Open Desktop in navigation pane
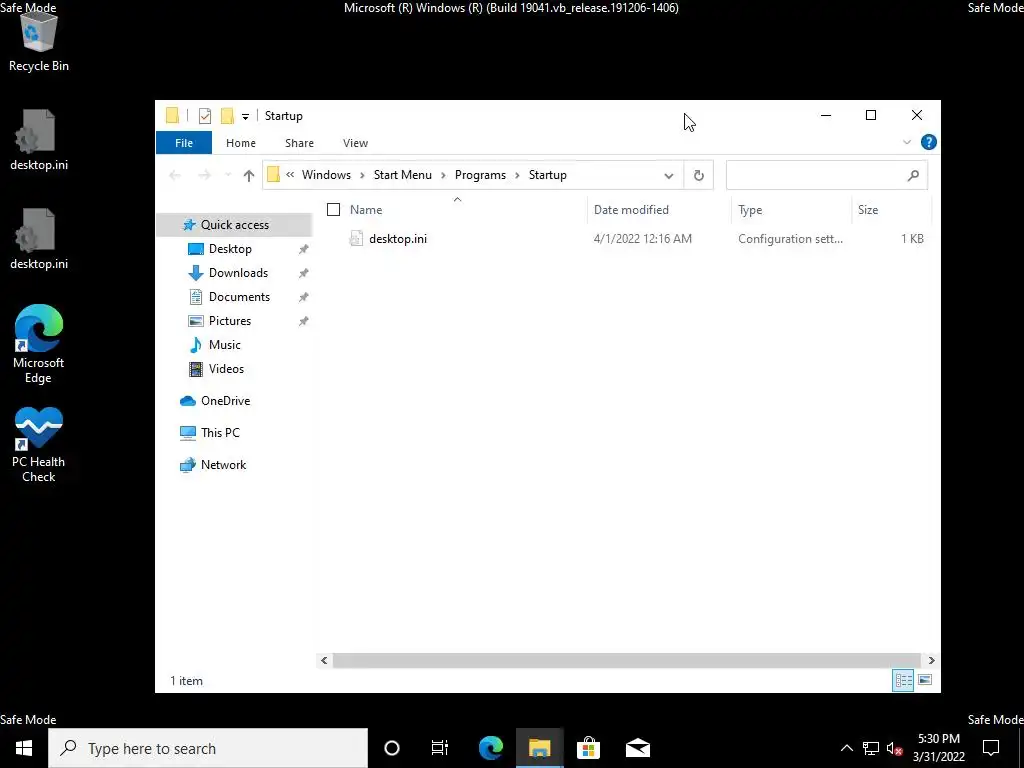The width and height of the screenshot is (1024, 768). [230, 249]
